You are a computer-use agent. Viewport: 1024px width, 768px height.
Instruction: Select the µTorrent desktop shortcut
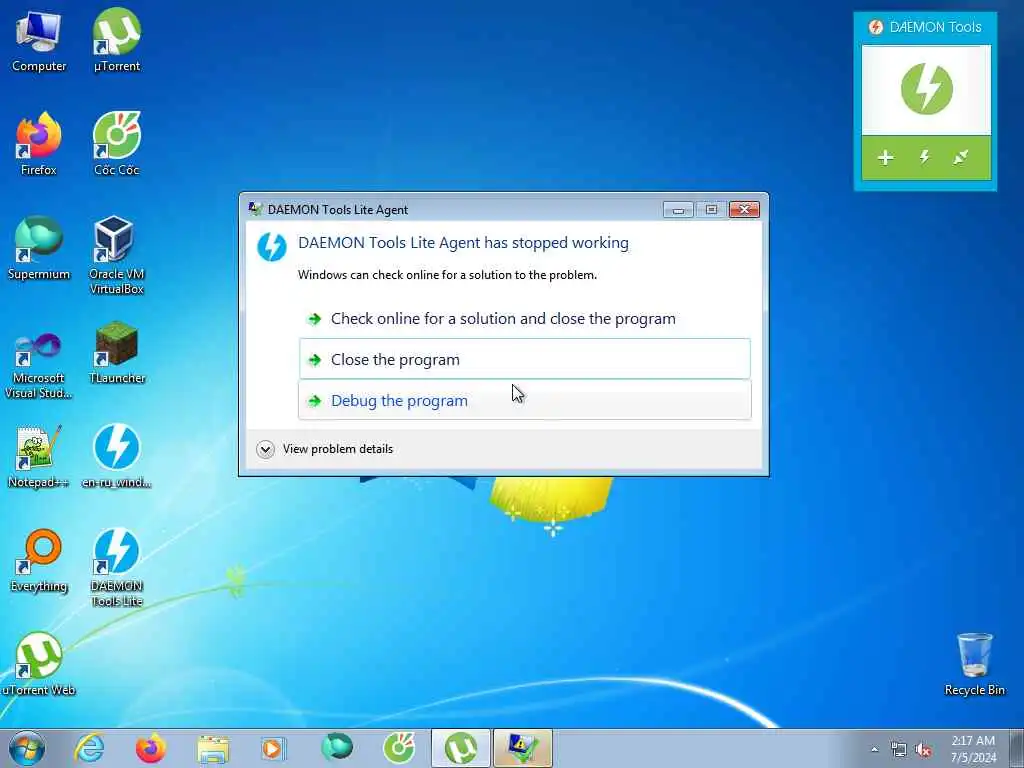pyautogui.click(x=117, y=40)
